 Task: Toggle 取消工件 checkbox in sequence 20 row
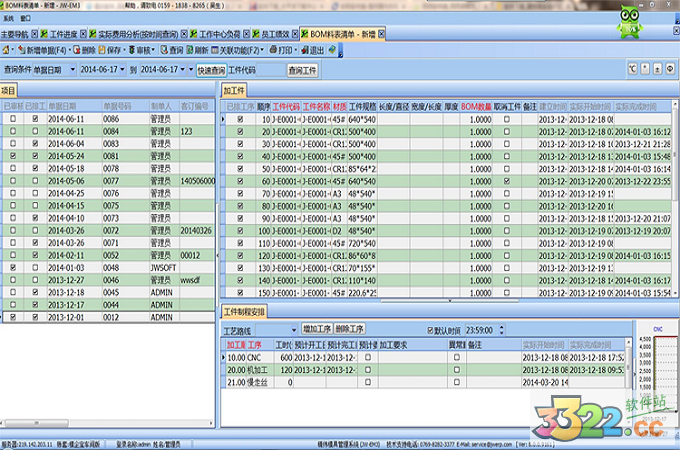[507, 131]
